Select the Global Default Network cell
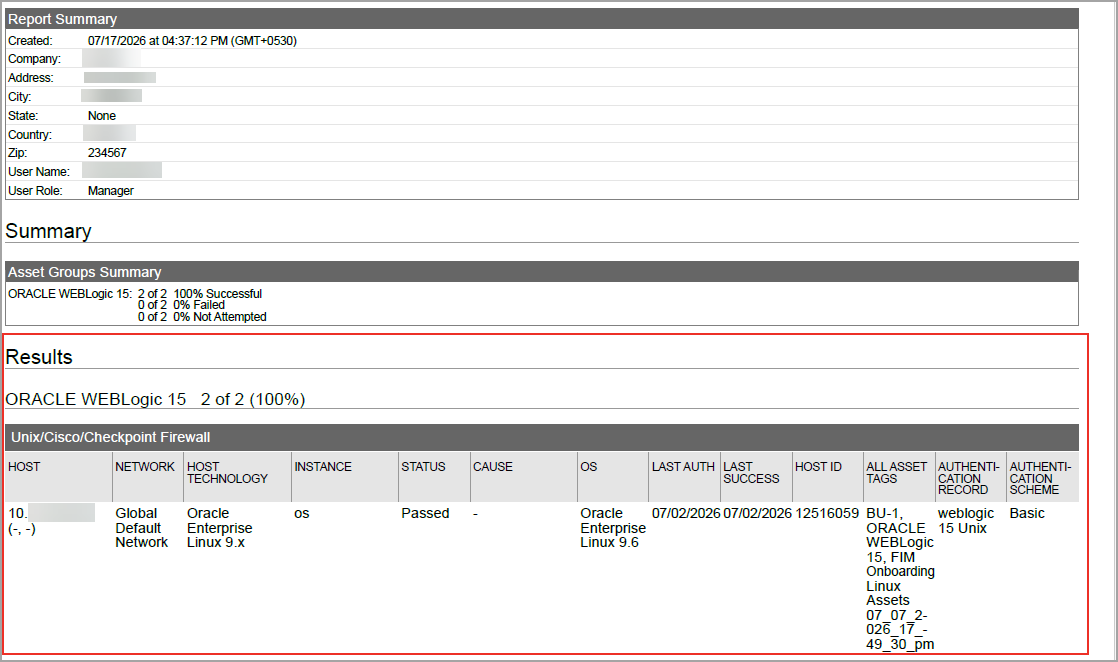The image size is (1118, 662). click(141, 528)
